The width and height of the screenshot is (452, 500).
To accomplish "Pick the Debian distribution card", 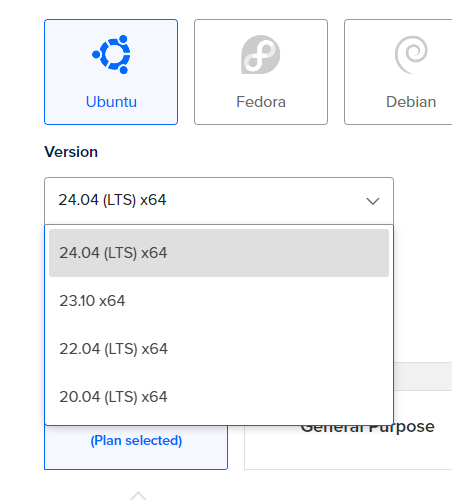I will tap(398, 72).
